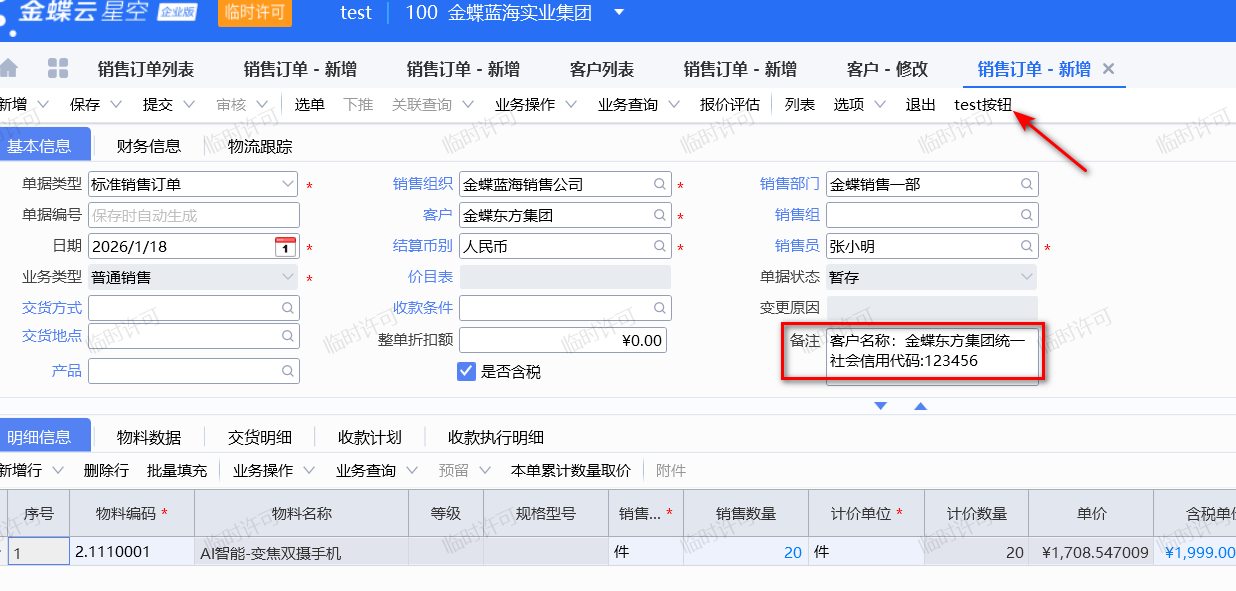Click search icon in 销售组织 field

point(660,184)
